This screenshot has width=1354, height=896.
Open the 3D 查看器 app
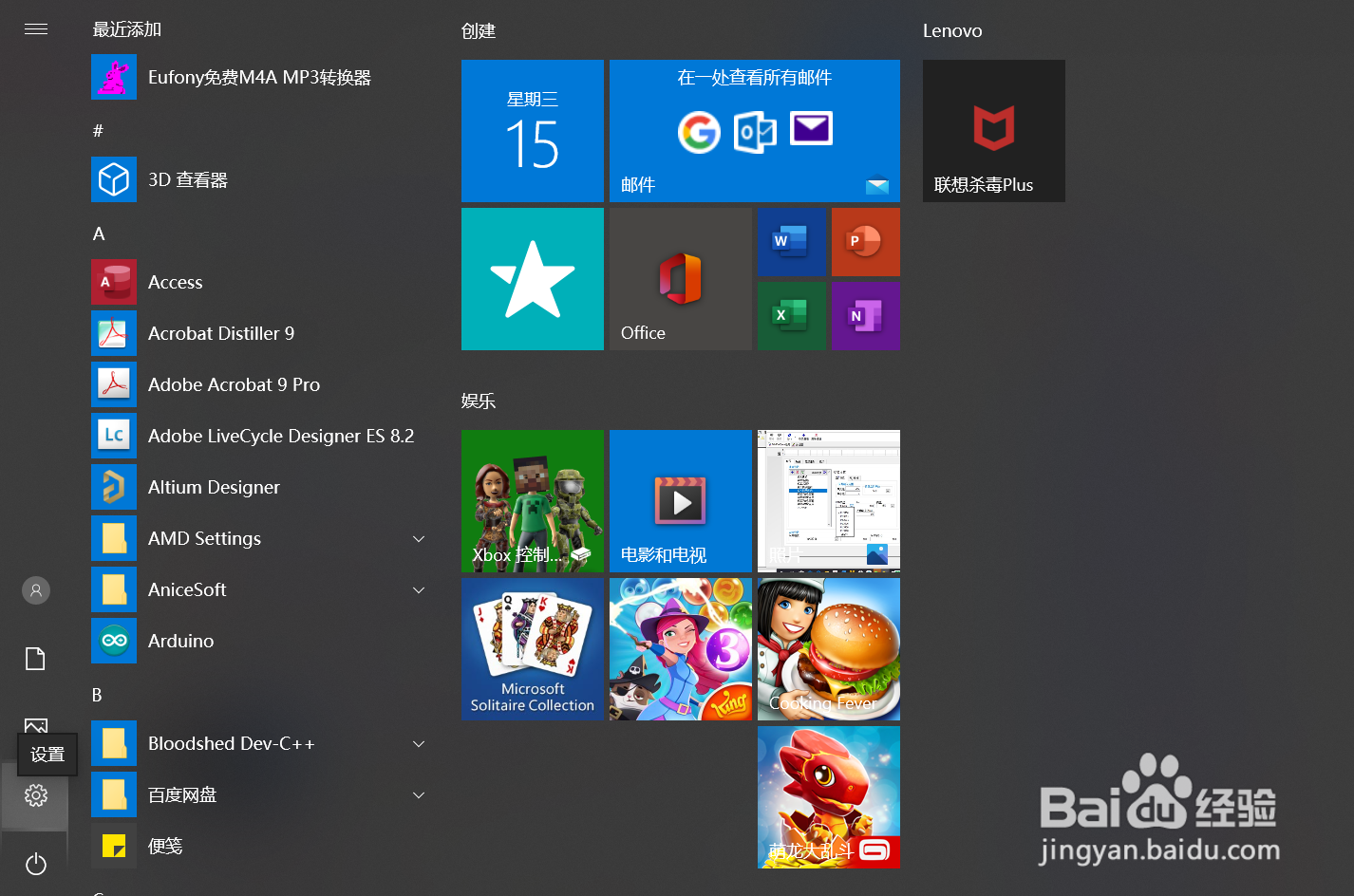pyautogui.click(x=187, y=179)
